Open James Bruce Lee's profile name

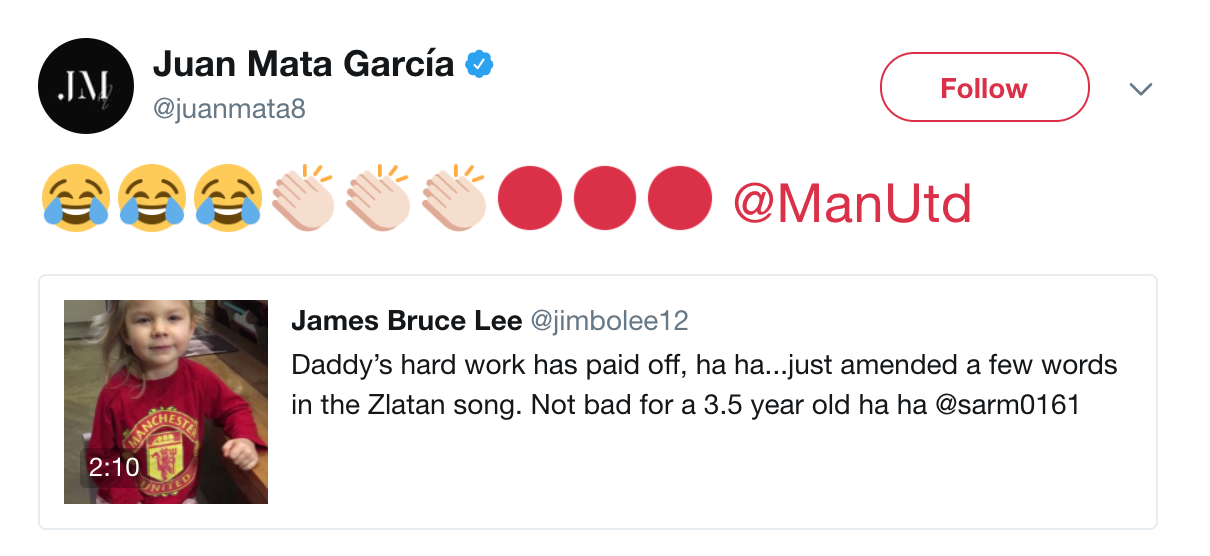tap(406, 321)
